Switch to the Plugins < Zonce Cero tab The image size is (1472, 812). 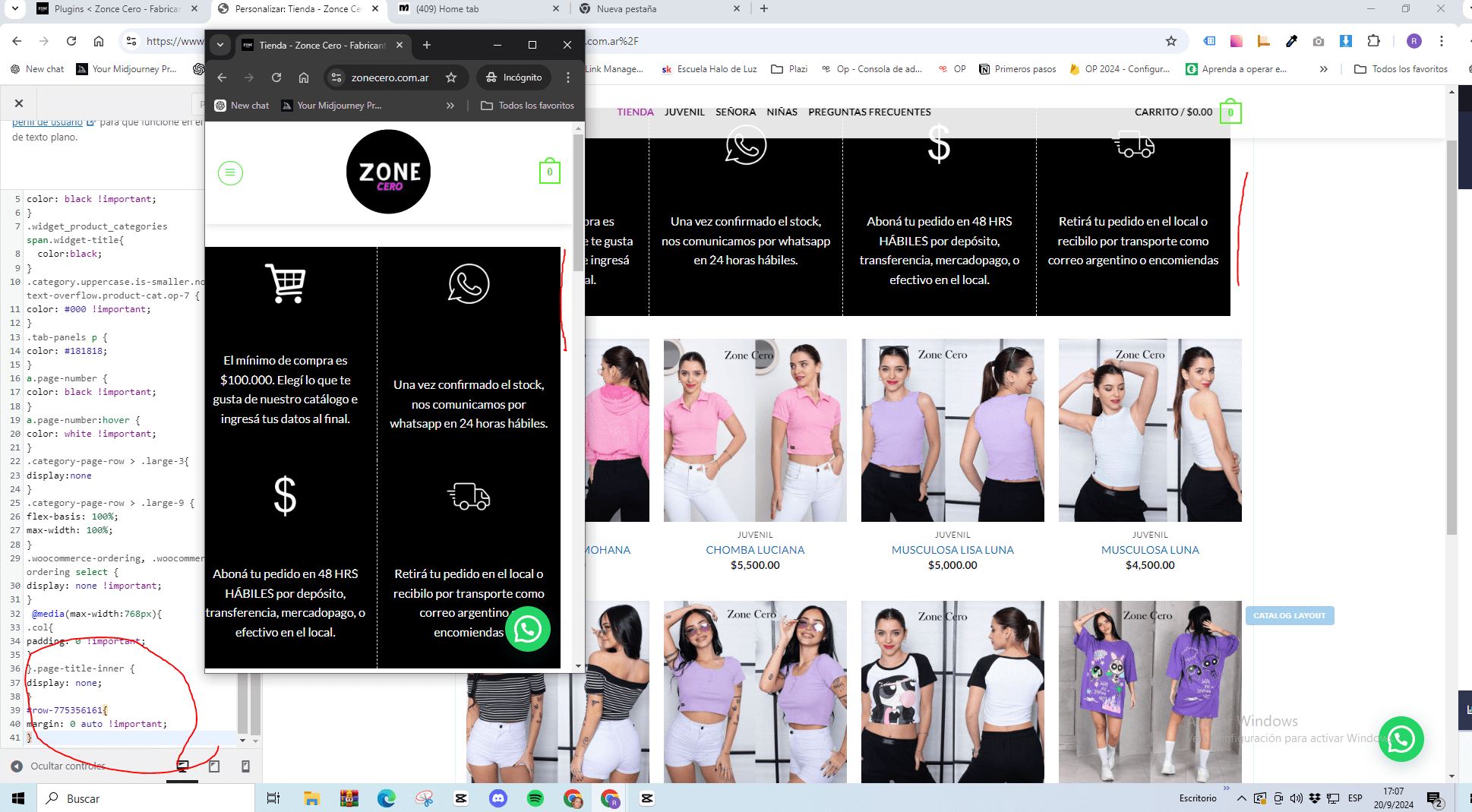point(116,9)
